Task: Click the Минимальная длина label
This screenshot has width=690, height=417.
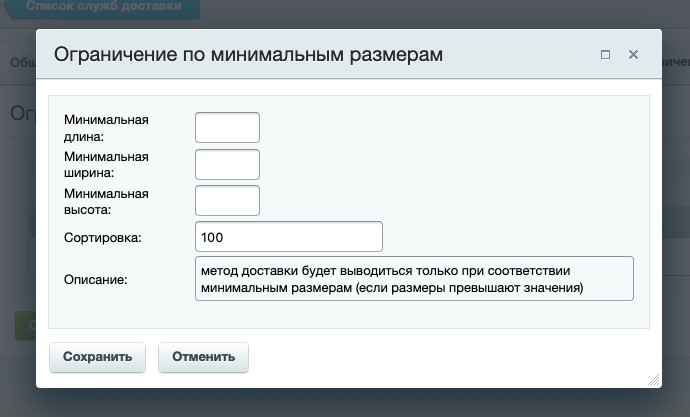Action: click(105, 128)
